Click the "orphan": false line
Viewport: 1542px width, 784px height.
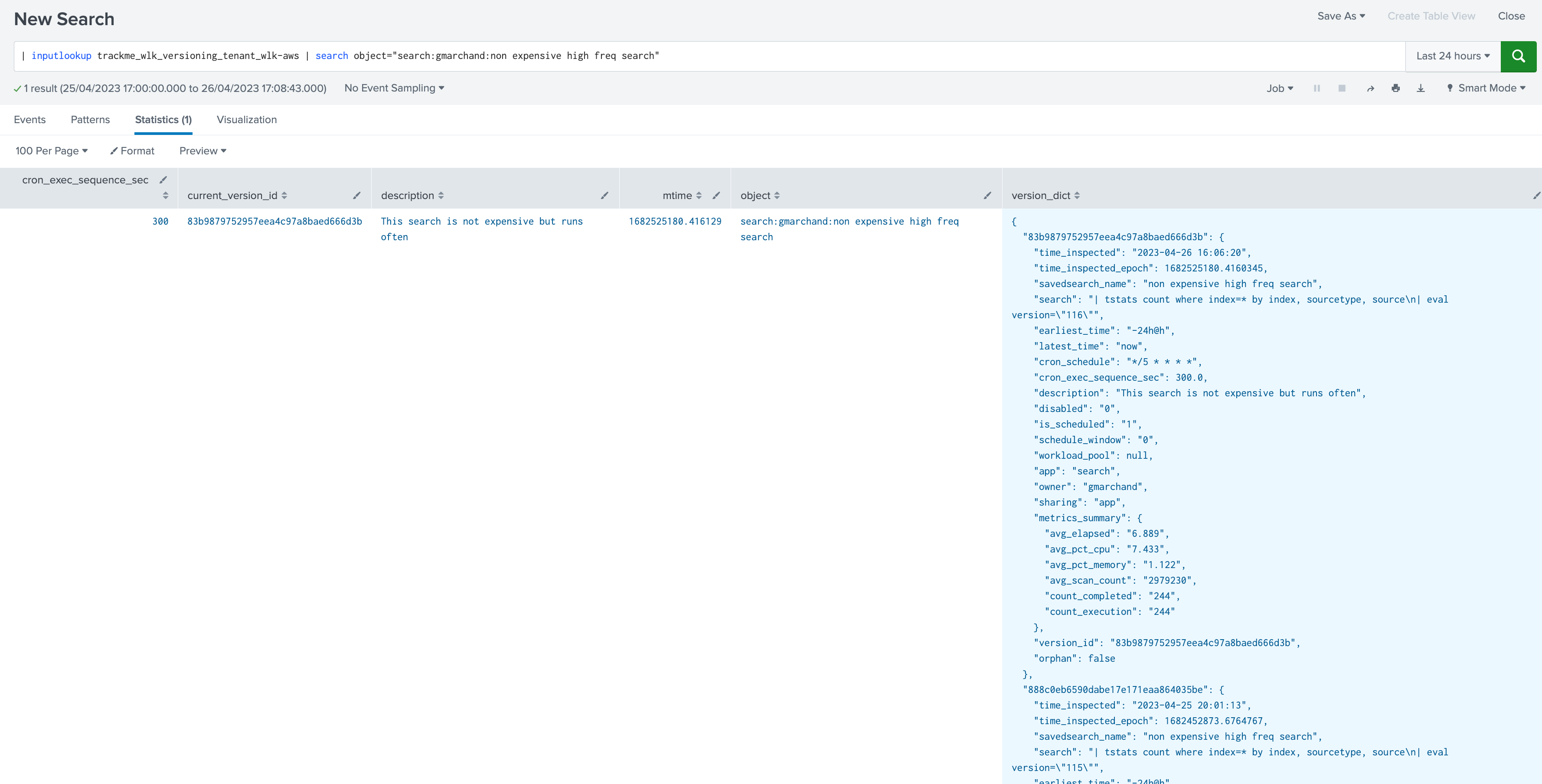click(x=1075, y=658)
